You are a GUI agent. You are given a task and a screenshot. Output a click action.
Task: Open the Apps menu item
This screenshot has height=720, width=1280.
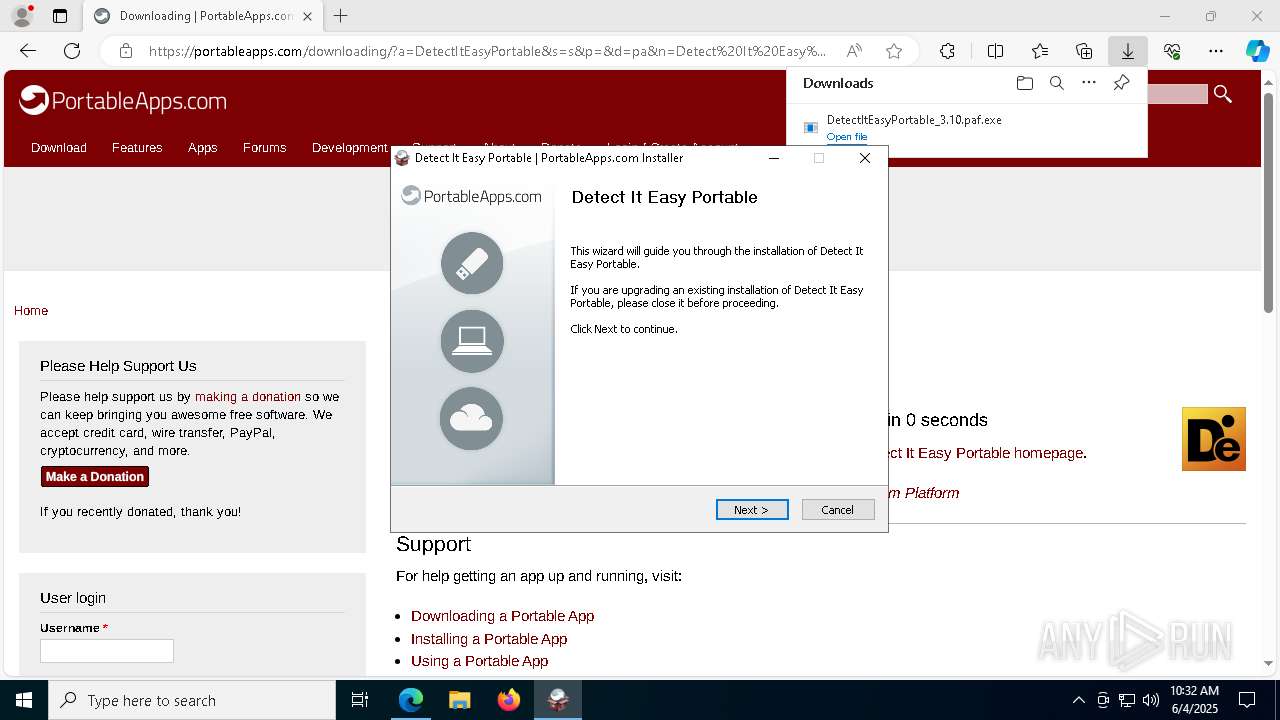(x=202, y=147)
